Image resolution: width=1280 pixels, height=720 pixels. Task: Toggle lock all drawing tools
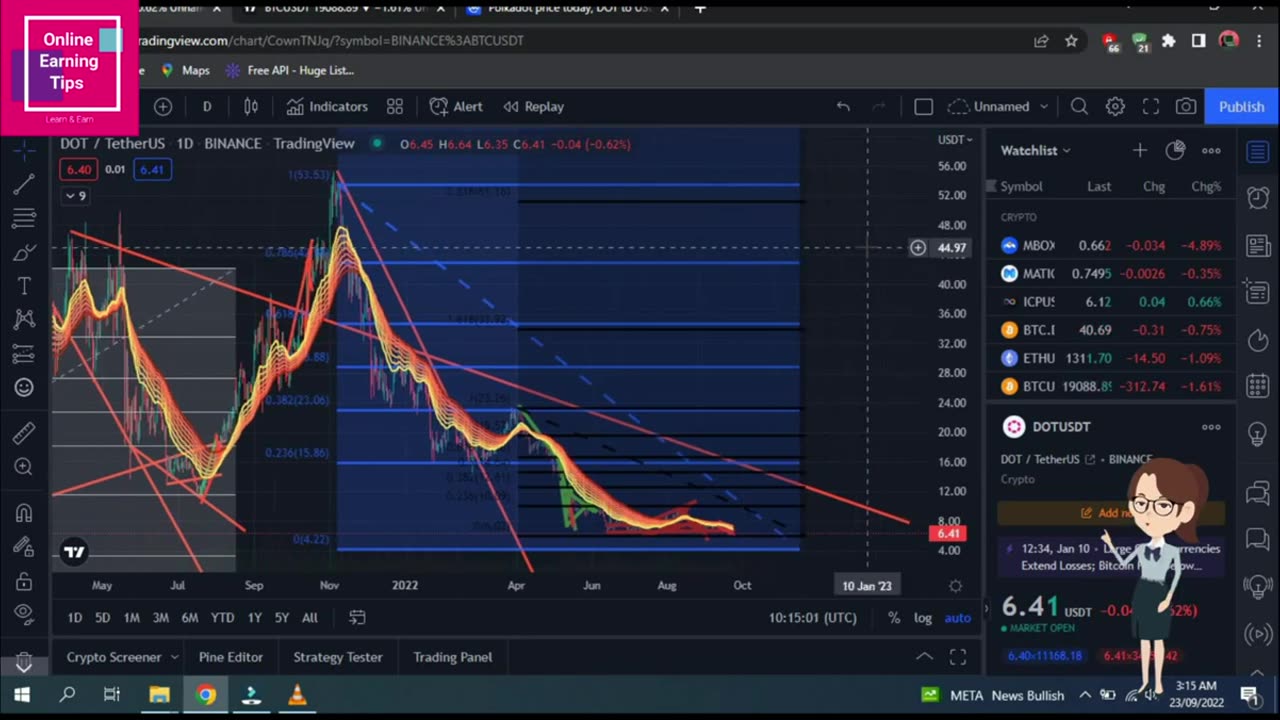click(24, 581)
